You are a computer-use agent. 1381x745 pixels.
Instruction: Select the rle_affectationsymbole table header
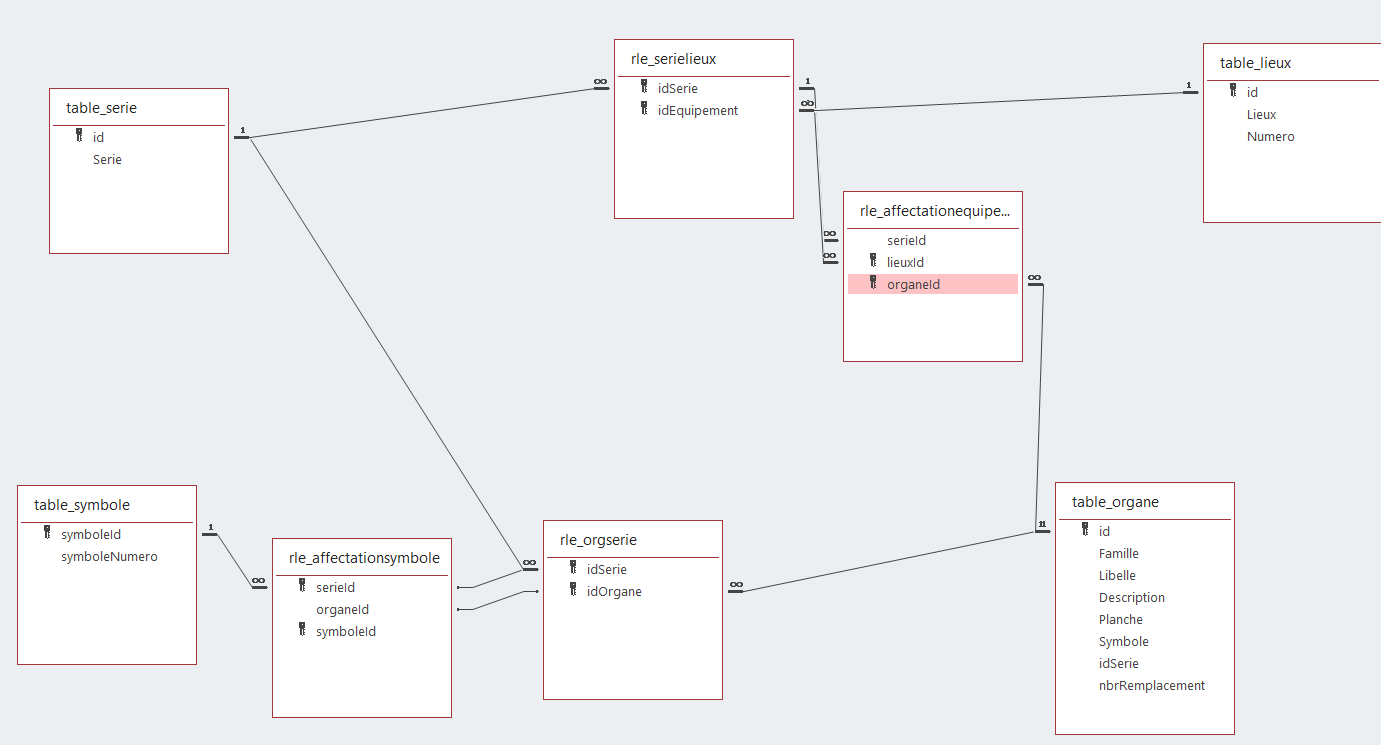click(362, 558)
